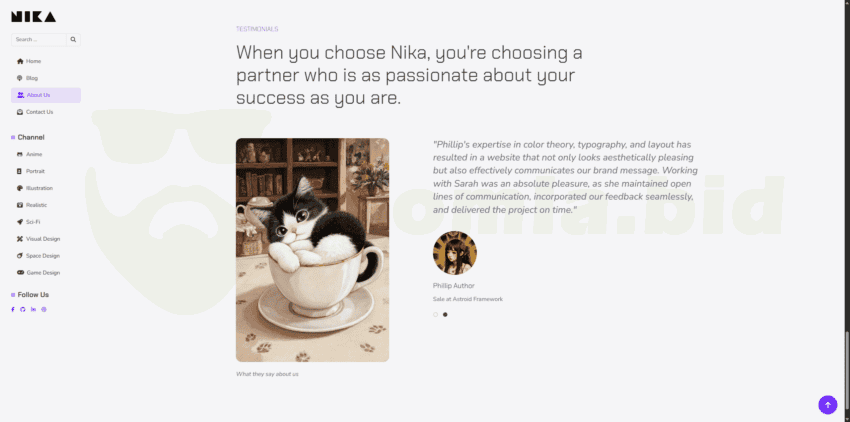Select the first testimonial slide dot
The width and height of the screenshot is (850, 422).
[435, 315]
